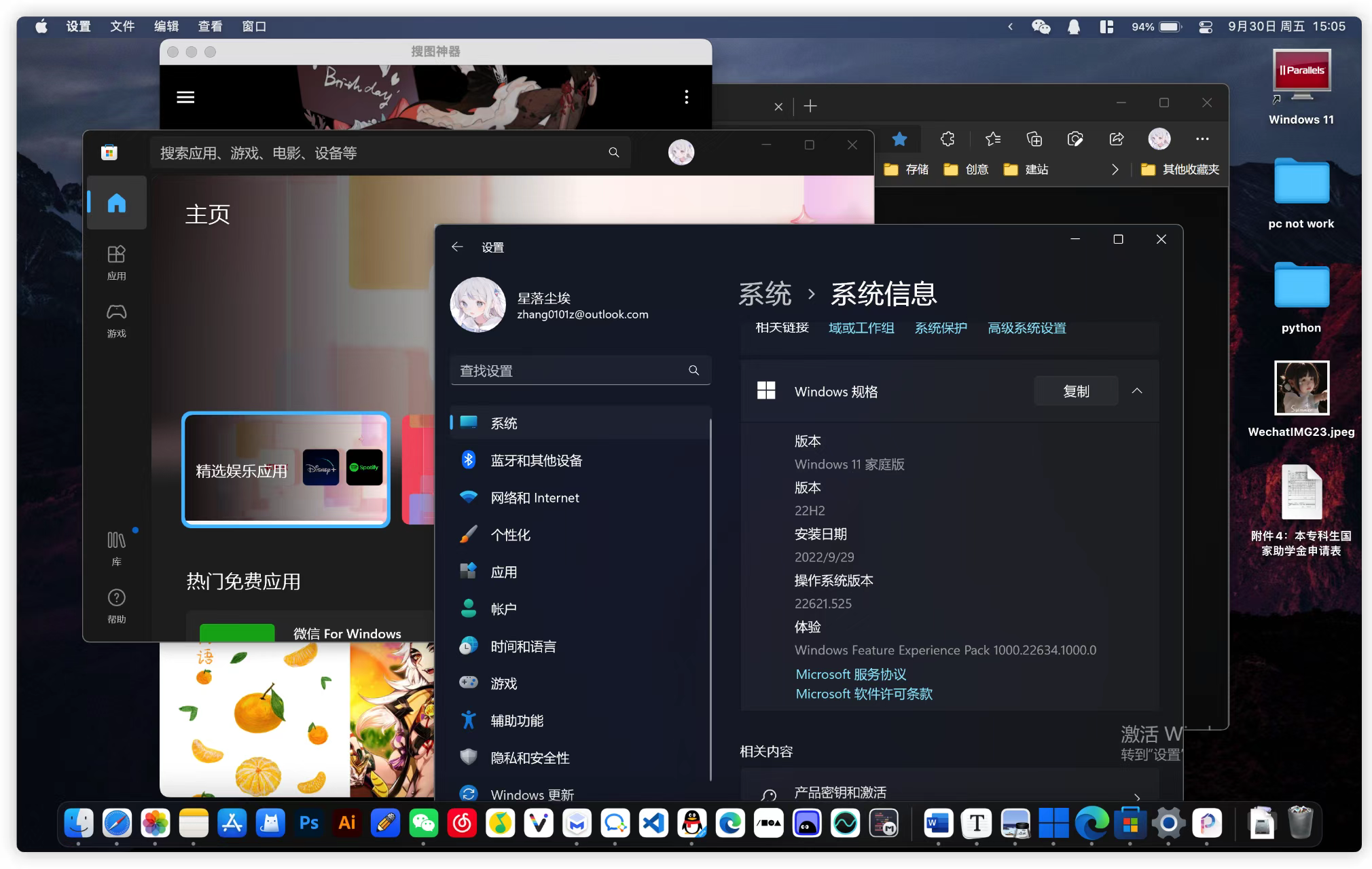Open 高级系统设置 link
The height and width of the screenshot is (869, 1372).
(x=1026, y=328)
